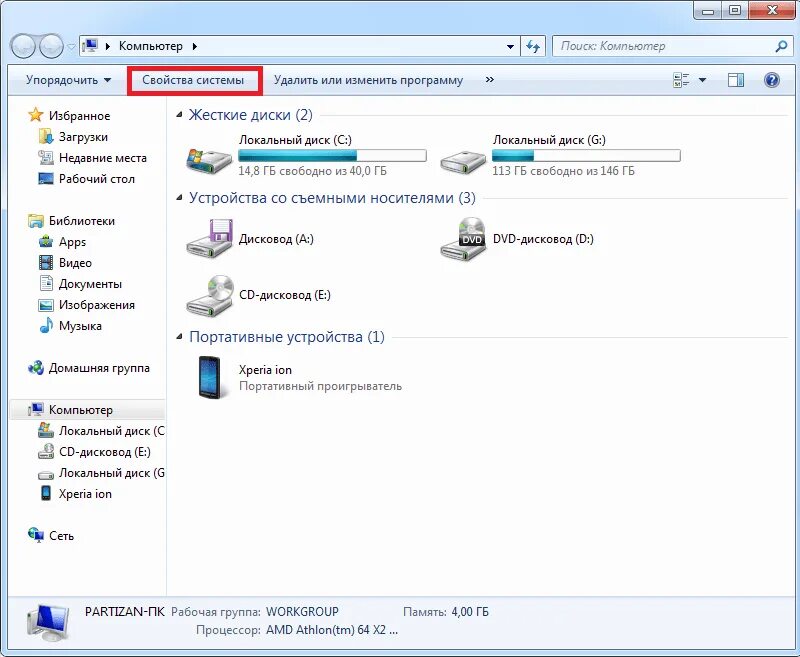Screen dimensions: 800x657
Task: Open view options dropdown arrow
Action: click(703, 80)
